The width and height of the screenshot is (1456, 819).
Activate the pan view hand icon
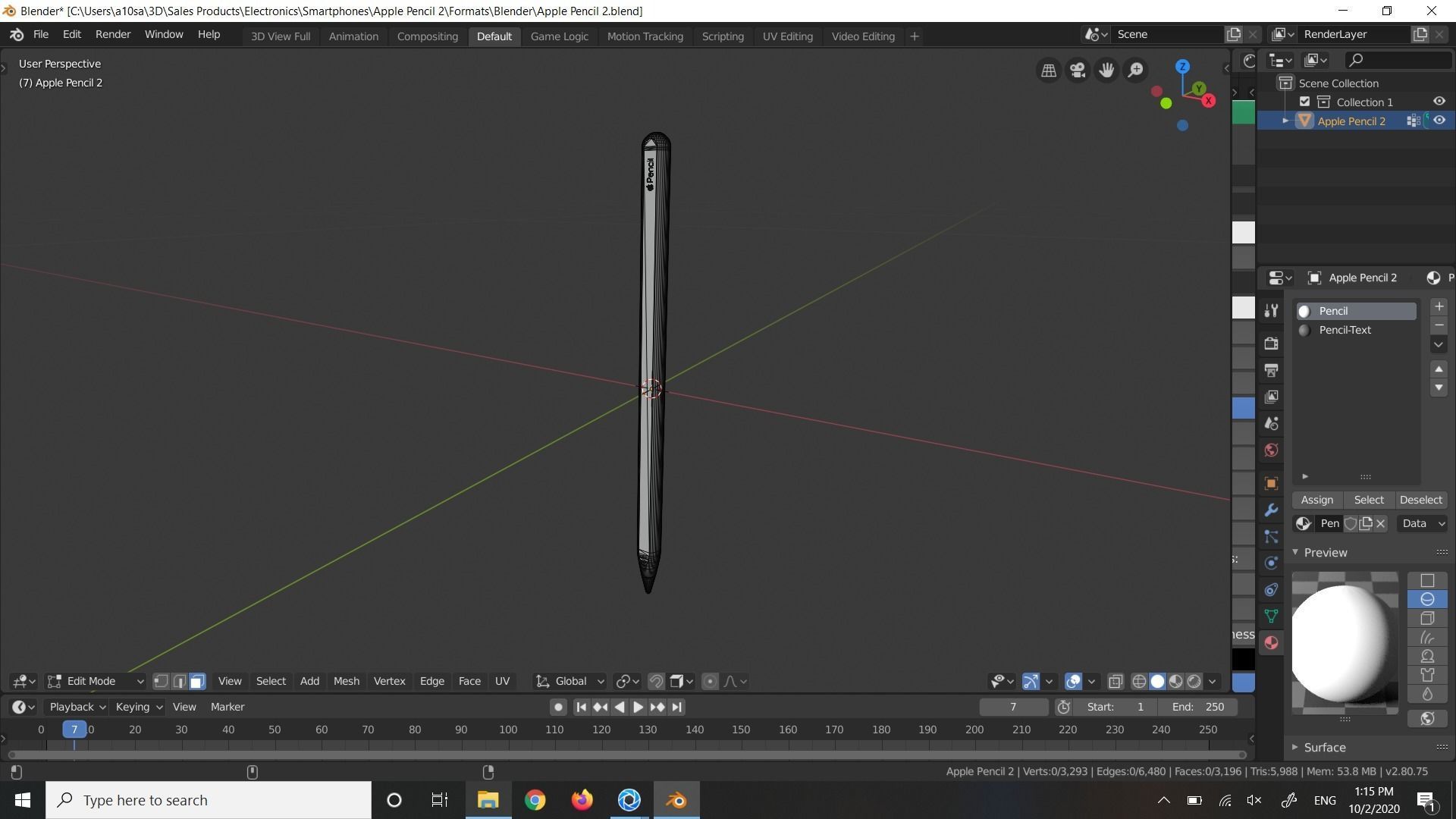pyautogui.click(x=1106, y=71)
